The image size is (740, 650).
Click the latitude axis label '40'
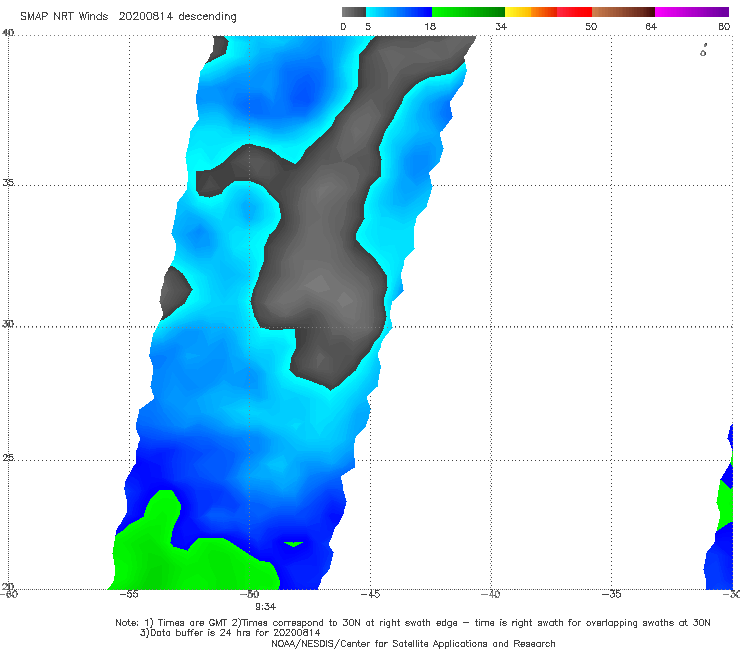(8, 33)
